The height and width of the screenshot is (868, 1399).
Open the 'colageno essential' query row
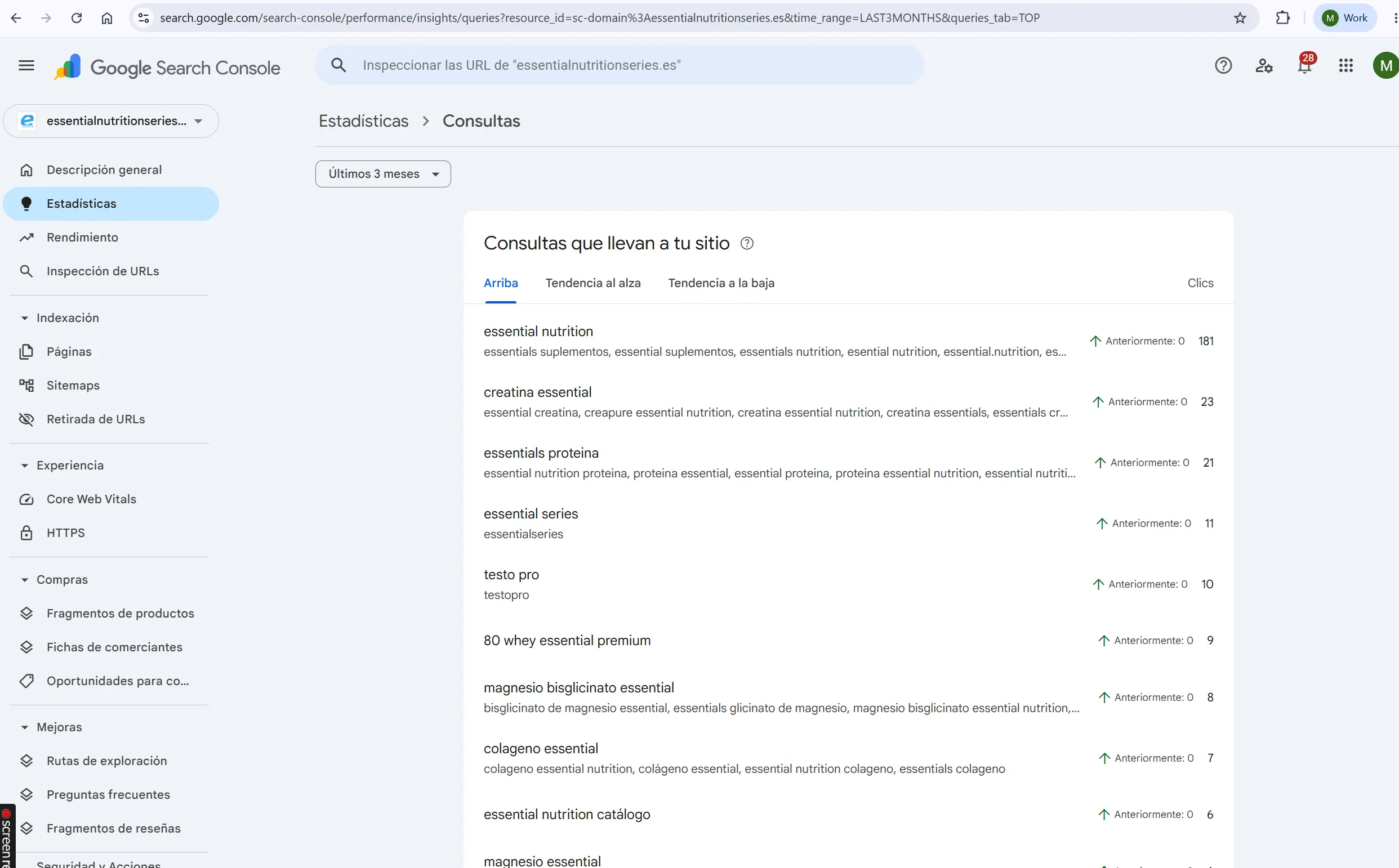pos(848,758)
